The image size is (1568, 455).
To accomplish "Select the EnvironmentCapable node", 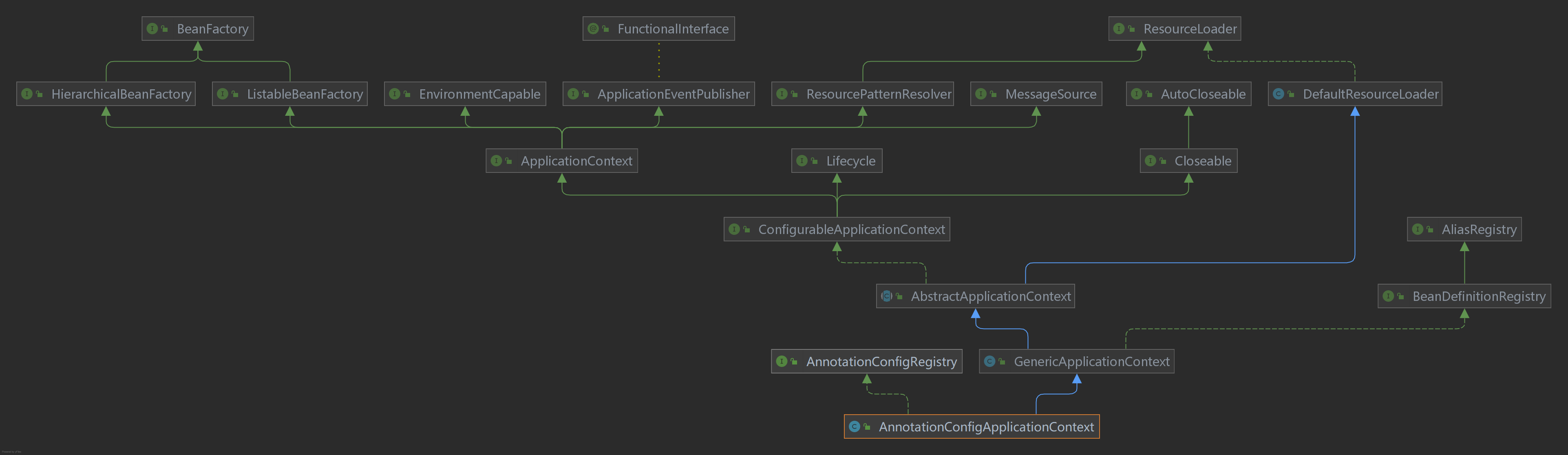I will (x=465, y=94).
